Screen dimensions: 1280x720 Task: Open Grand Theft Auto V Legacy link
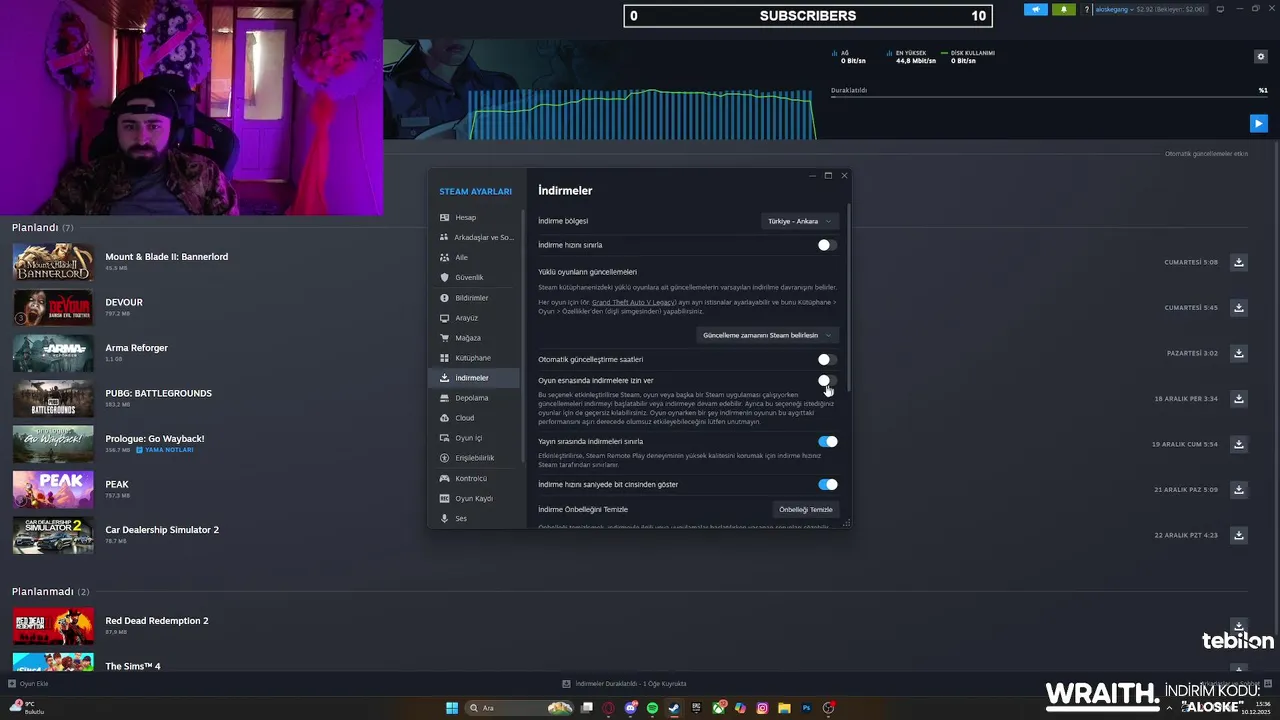634,302
